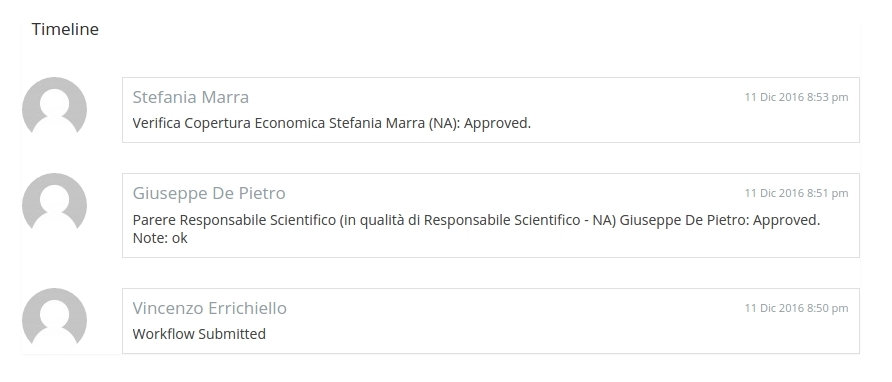Click 'Approved.' in Giuseppe De Pietro's entry
Screen dimensions: 892x382
787,220
